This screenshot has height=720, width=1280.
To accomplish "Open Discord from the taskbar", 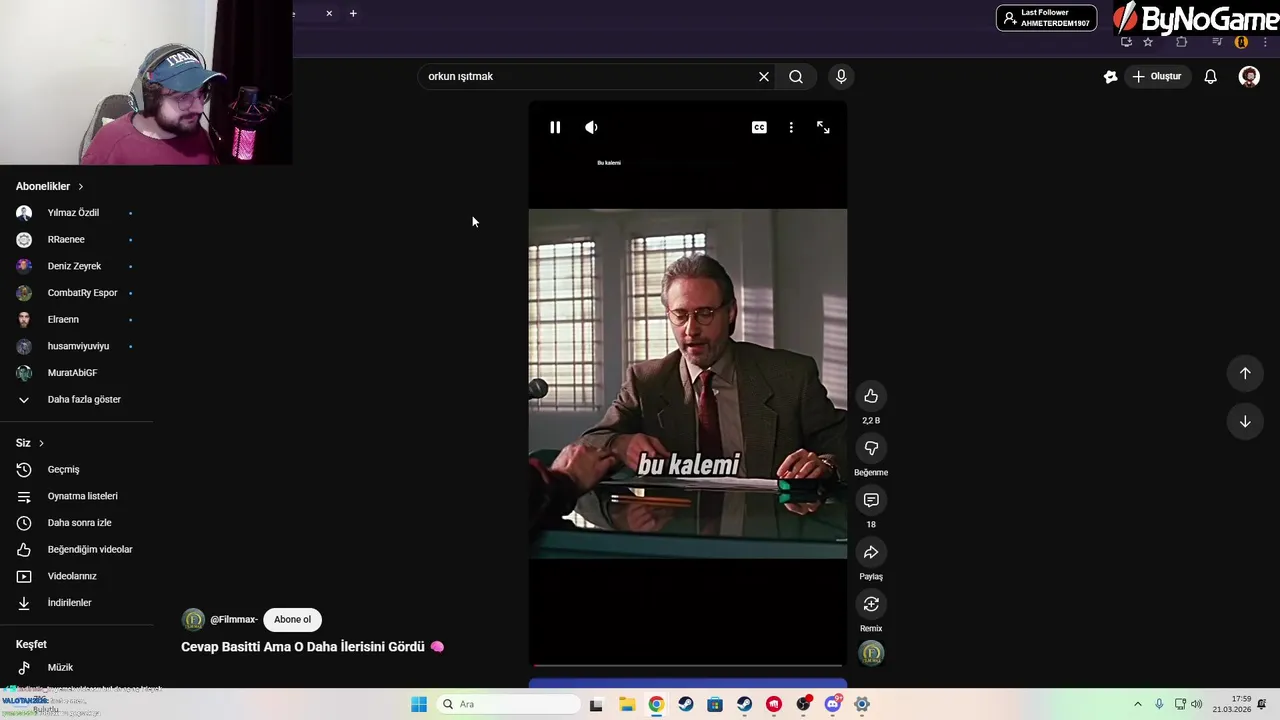I will (x=833, y=704).
